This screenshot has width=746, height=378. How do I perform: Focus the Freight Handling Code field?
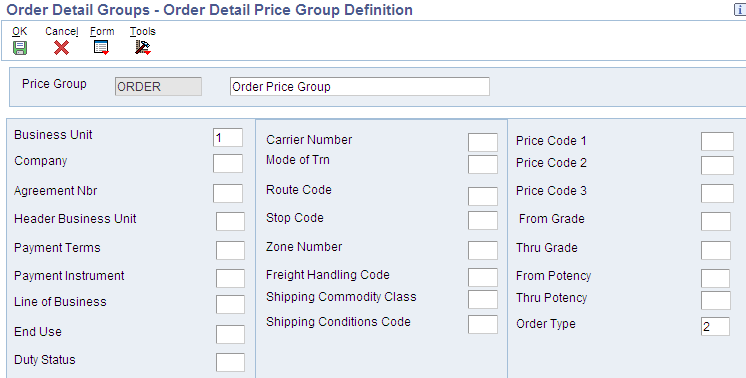[483, 277]
